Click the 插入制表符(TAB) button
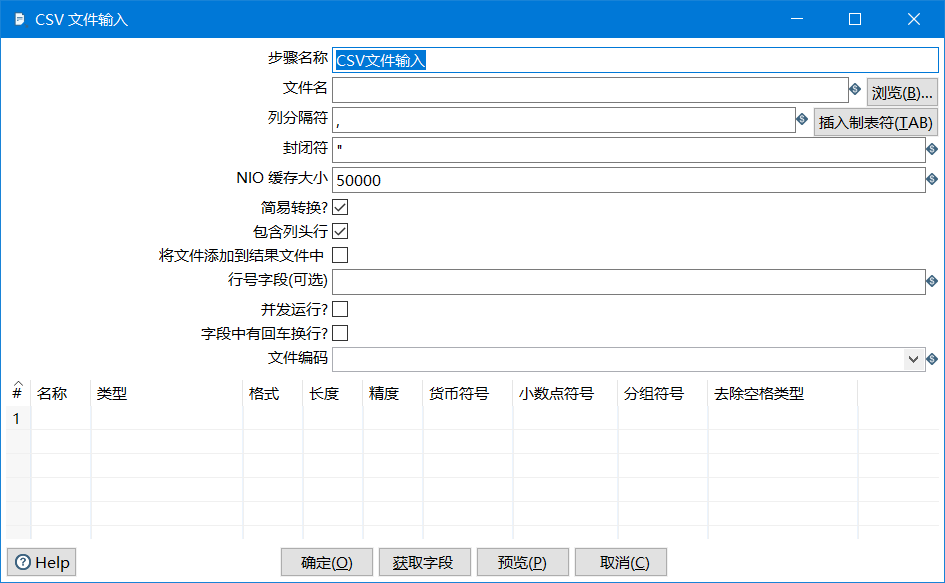 [876, 122]
